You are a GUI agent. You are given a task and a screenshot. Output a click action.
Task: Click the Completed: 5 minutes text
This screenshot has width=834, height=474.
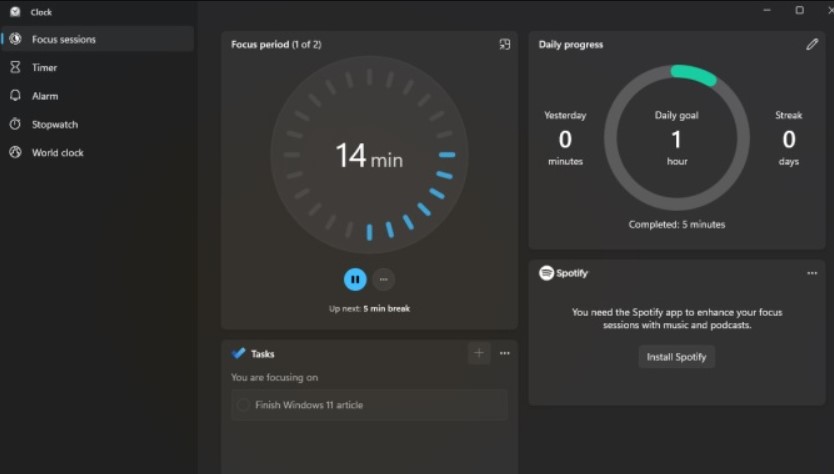point(677,224)
